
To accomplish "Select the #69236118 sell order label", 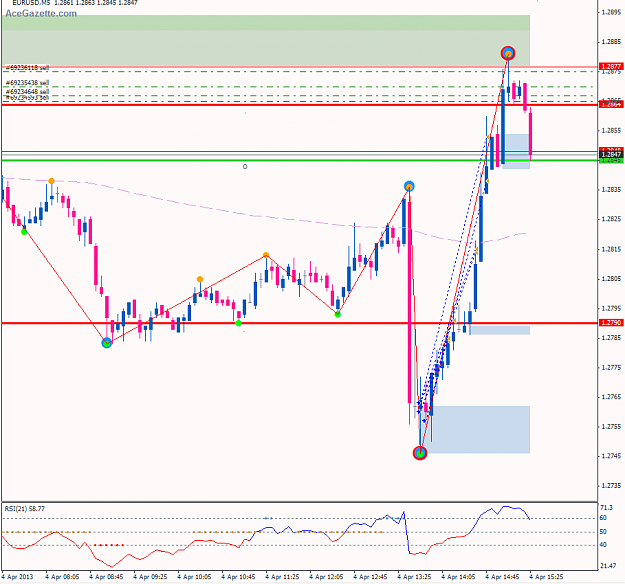I will click(x=28, y=68).
